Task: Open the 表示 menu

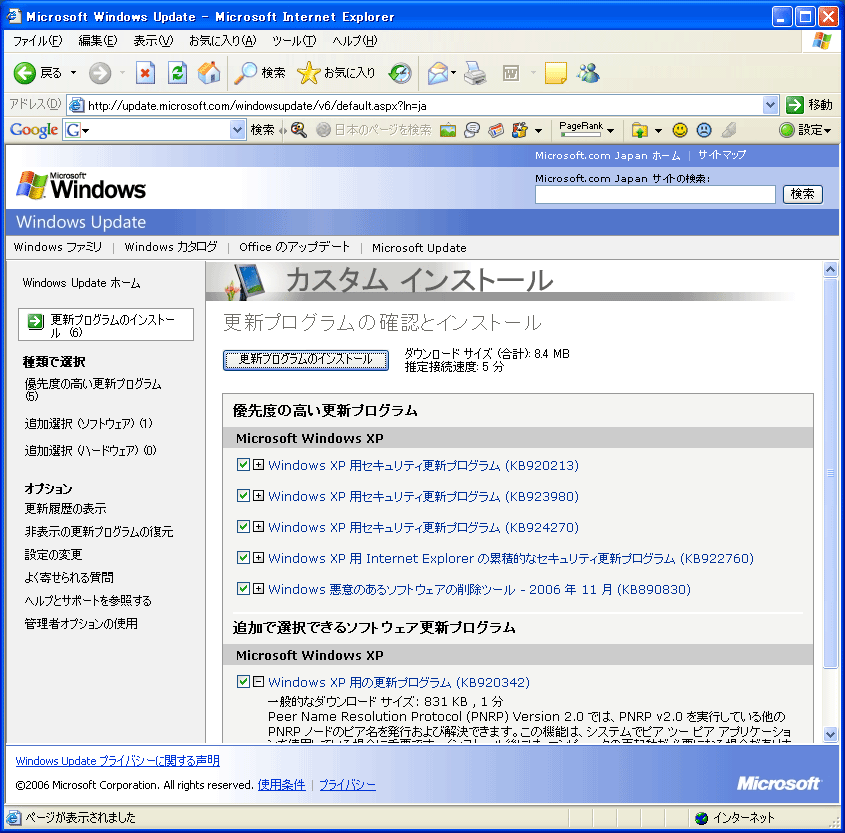Action: tap(153, 41)
